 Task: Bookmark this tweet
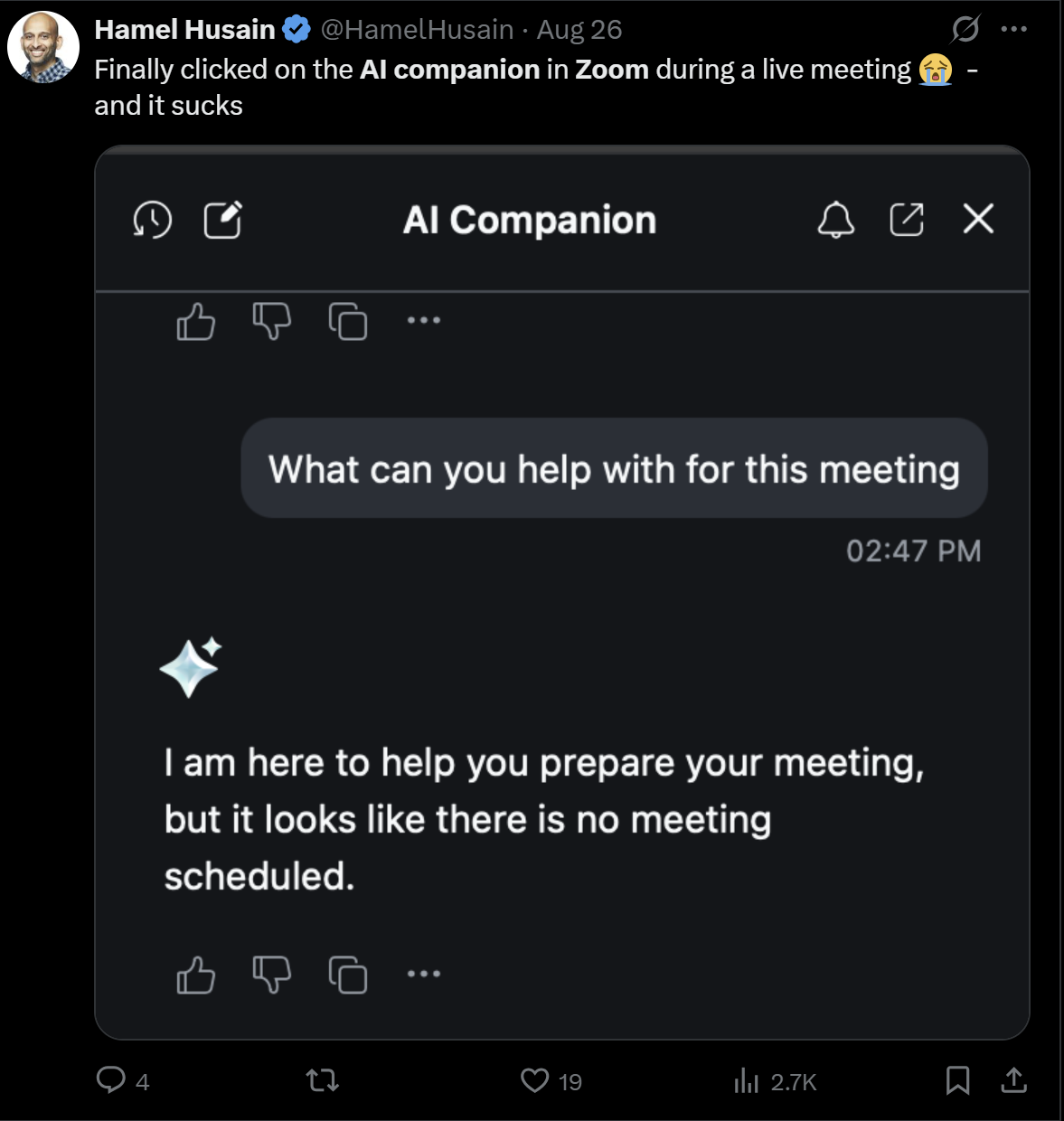coord(957,1080)
